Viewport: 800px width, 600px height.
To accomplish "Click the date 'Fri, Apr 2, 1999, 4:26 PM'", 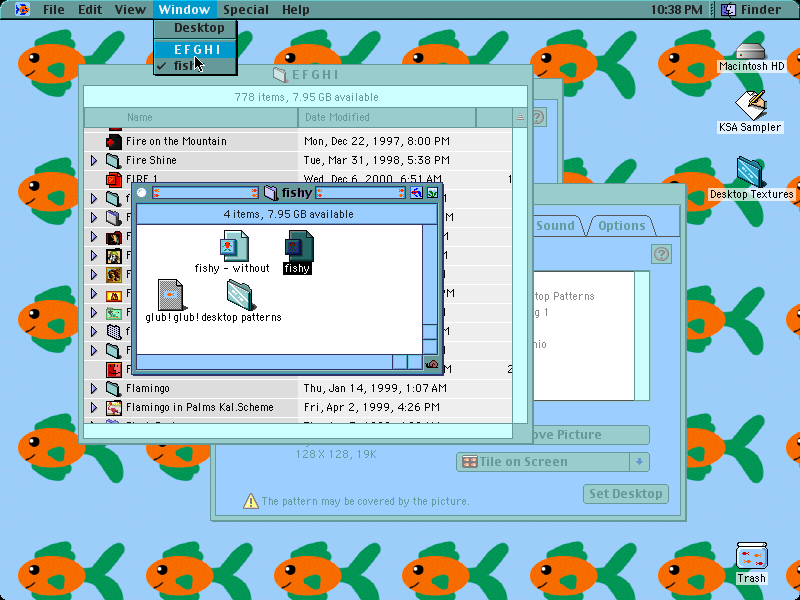I will [x=371, y=407].
